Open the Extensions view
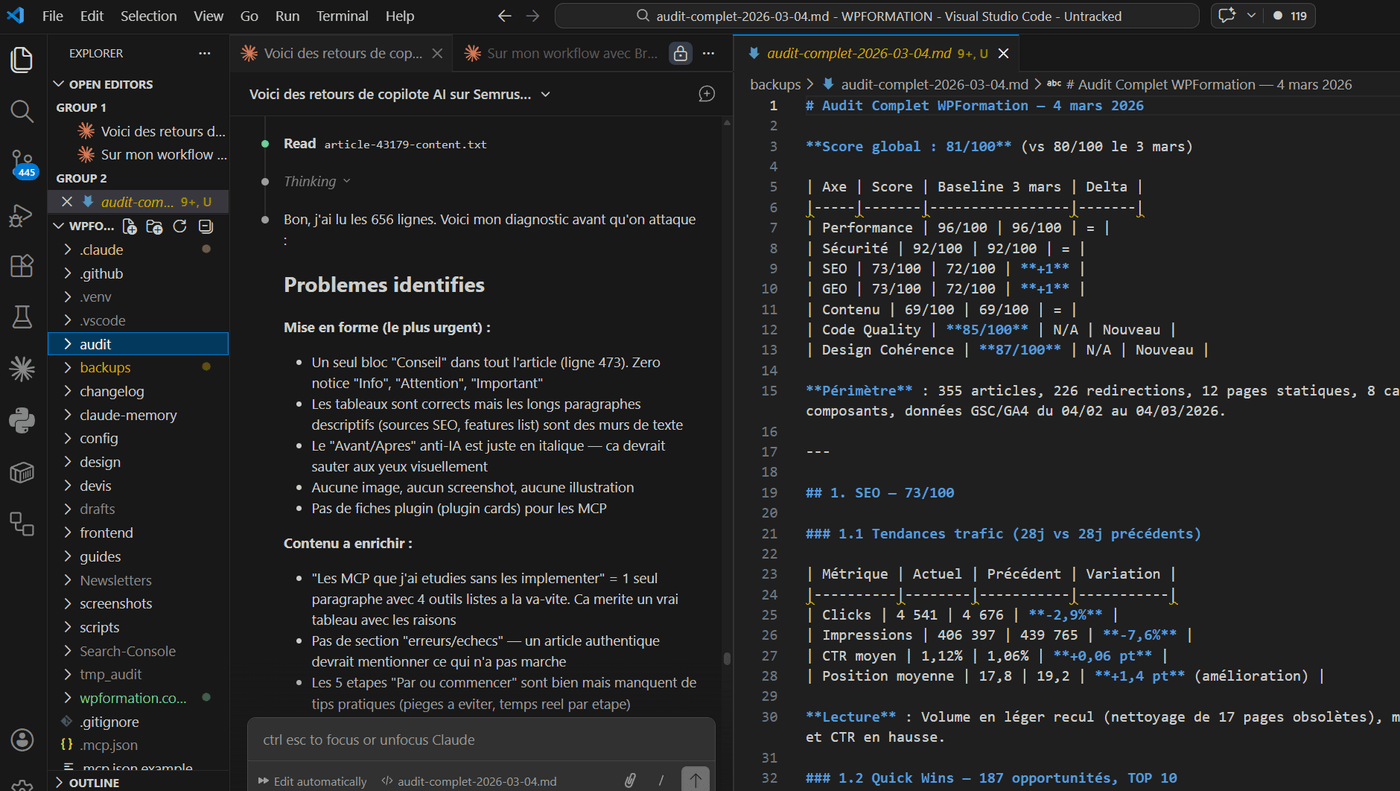 pyautogui.click(x=22, y=265)
